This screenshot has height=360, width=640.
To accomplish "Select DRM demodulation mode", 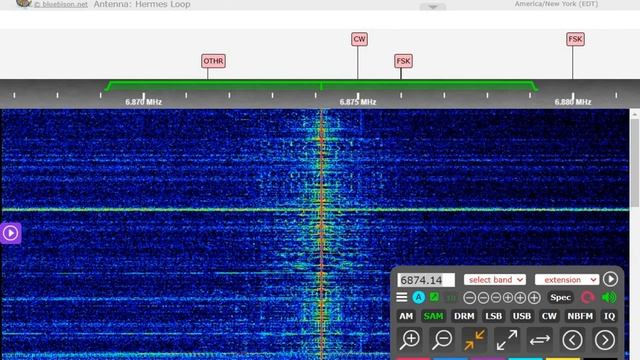I will click(x=464, y=316).
